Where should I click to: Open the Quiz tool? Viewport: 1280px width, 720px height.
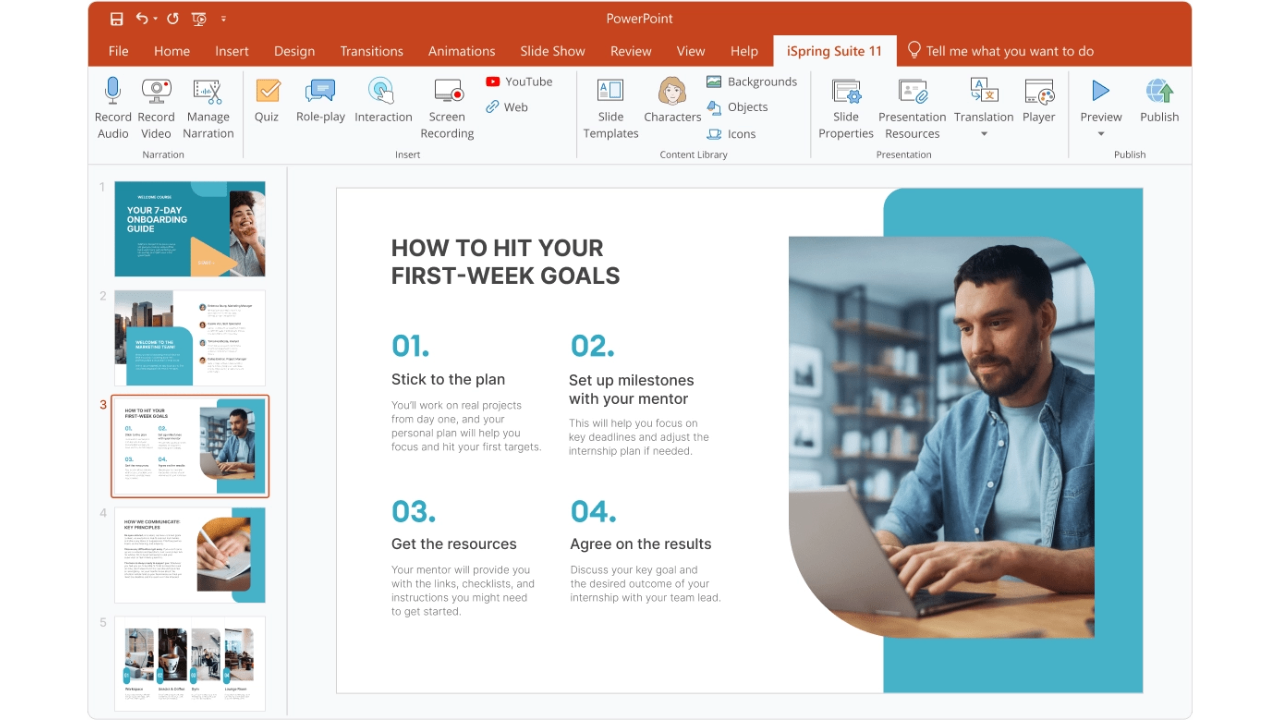266,105
